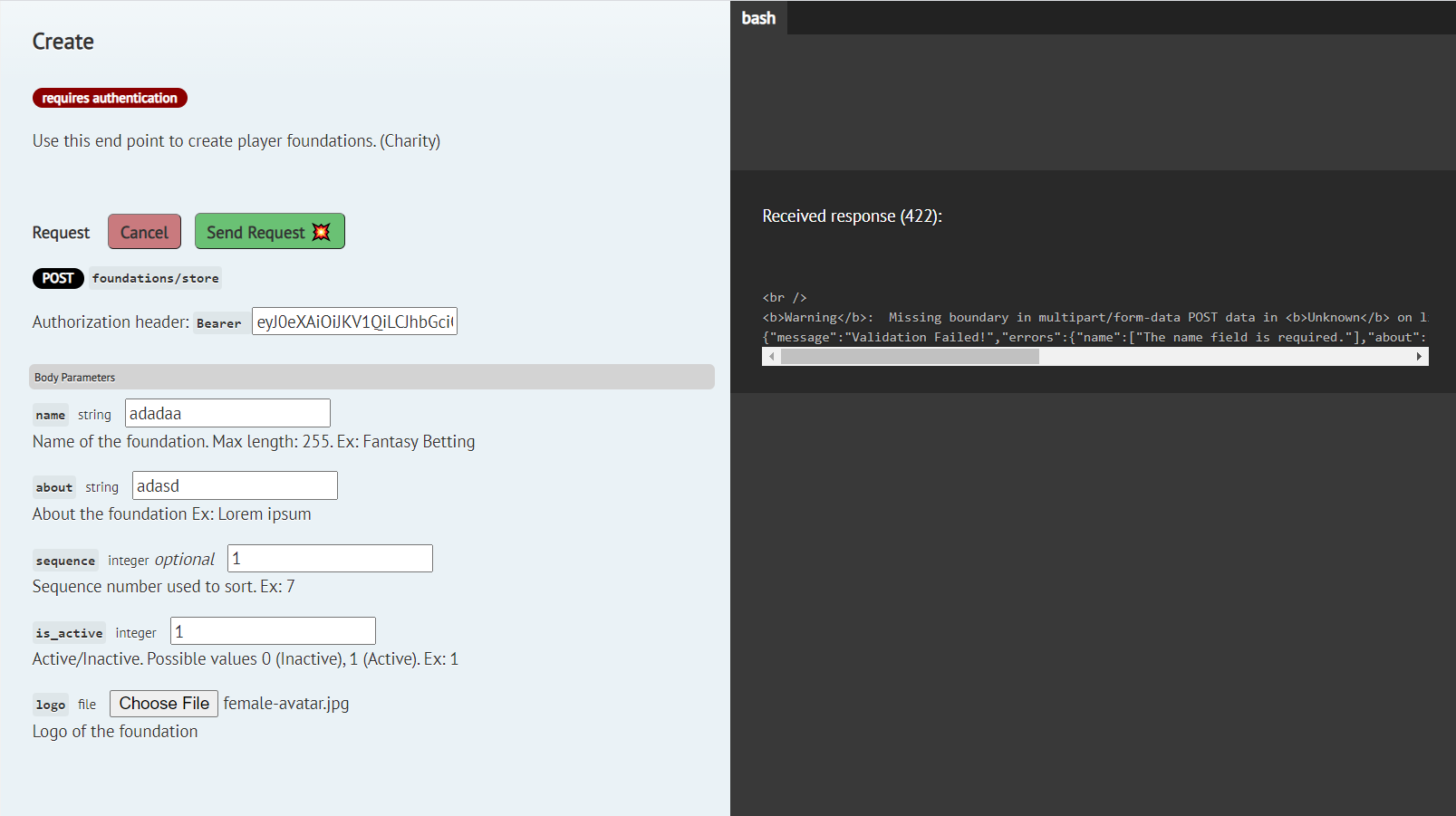
Task: Click the Bearer token input field
Action: (354, 322)
